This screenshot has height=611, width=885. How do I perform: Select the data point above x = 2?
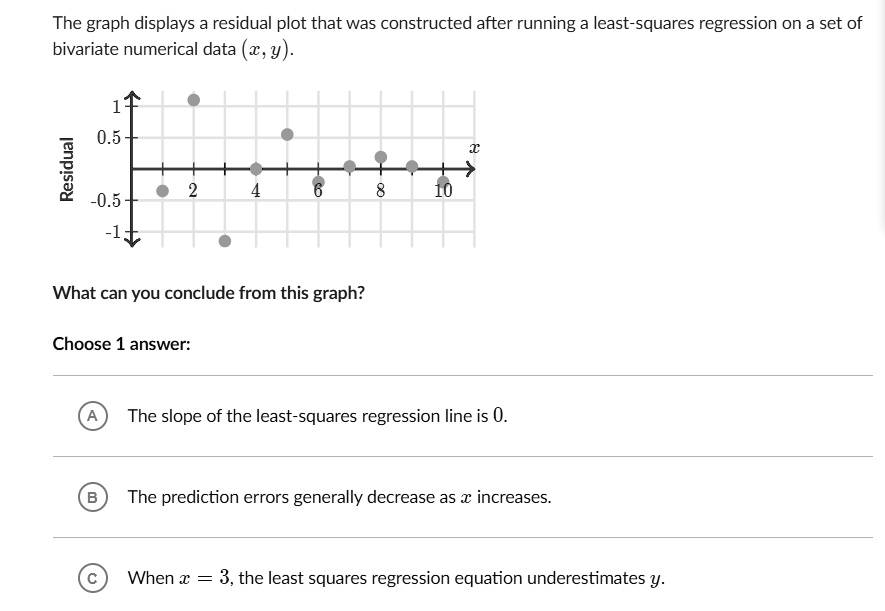(193, 98)
